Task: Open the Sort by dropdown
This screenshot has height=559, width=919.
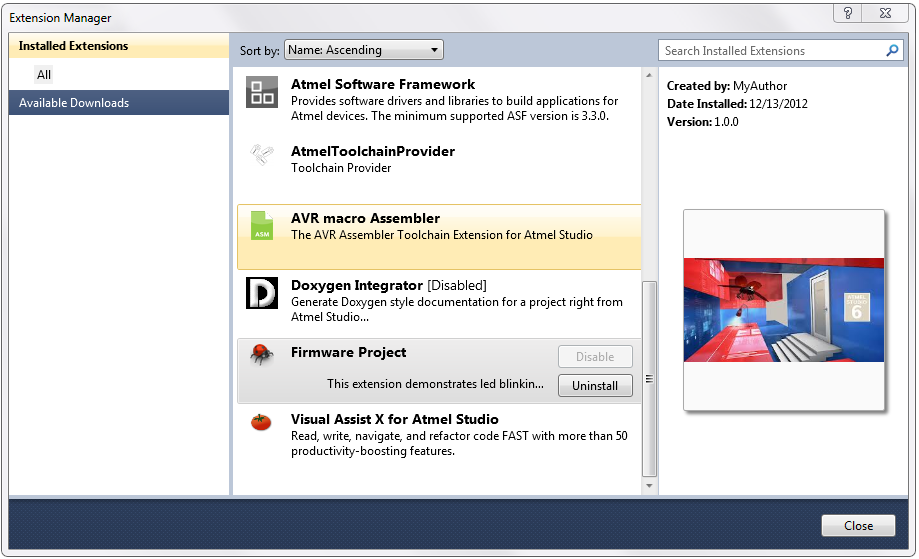Action: 363,50
